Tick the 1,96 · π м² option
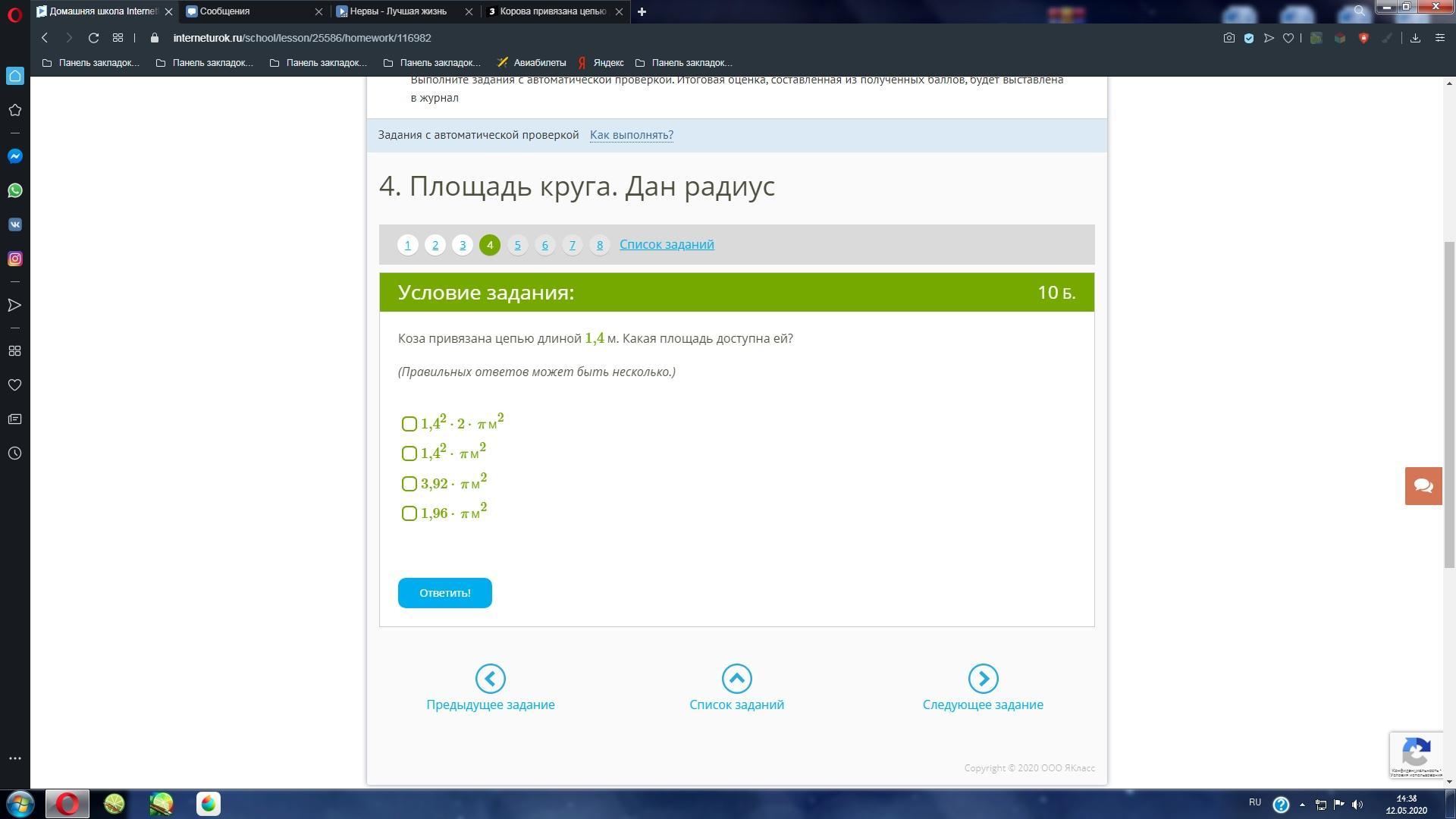 click(x=409, y=513)
